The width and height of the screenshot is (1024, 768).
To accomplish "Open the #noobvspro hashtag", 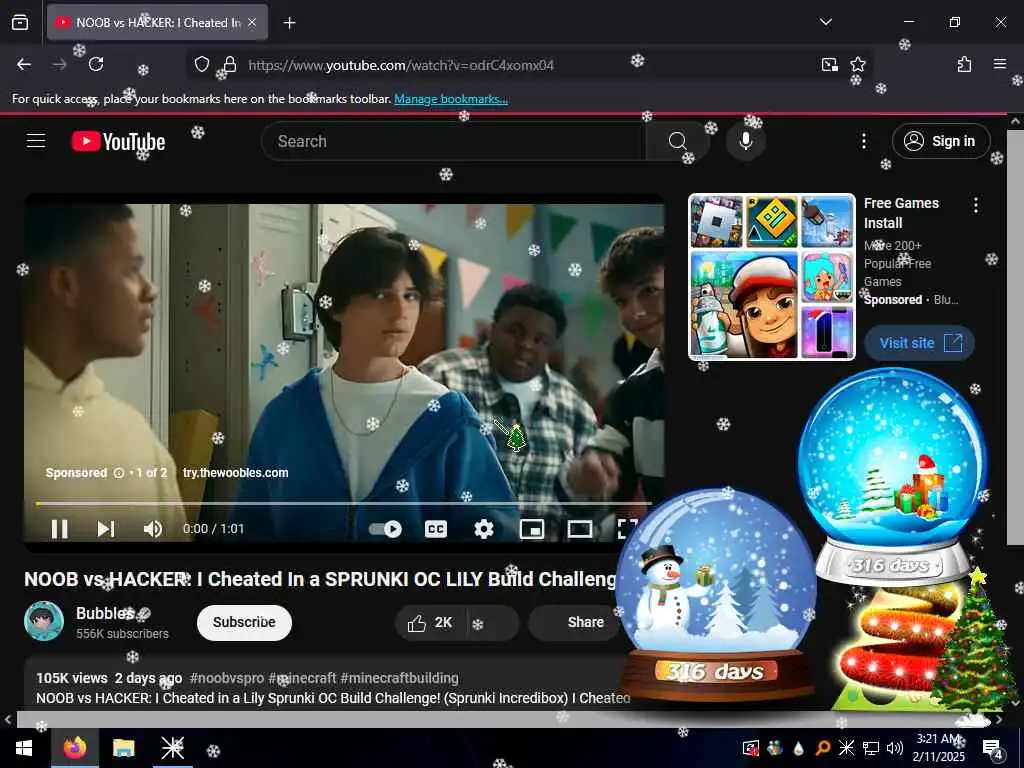I will 227,678.
